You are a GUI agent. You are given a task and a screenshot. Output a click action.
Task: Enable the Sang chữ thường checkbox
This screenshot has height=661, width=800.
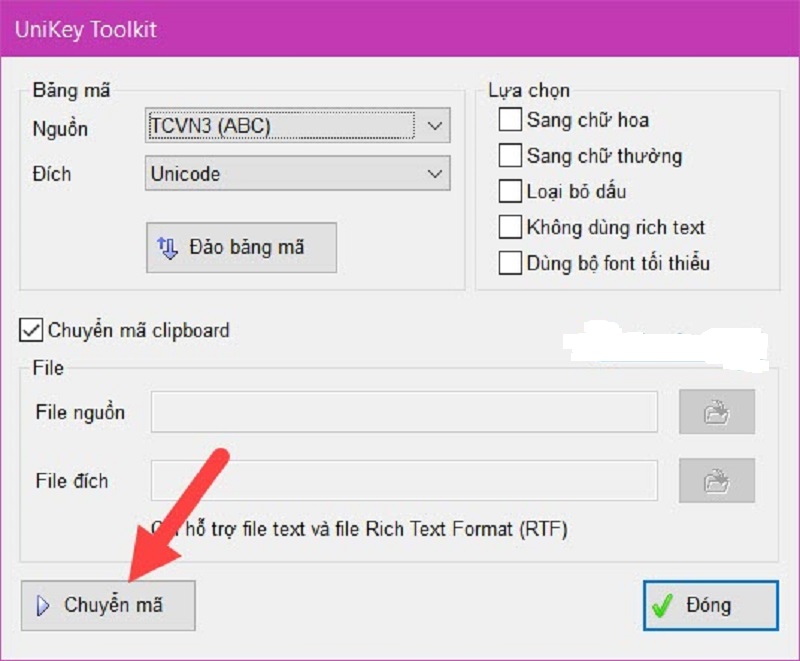pos(510,156)
